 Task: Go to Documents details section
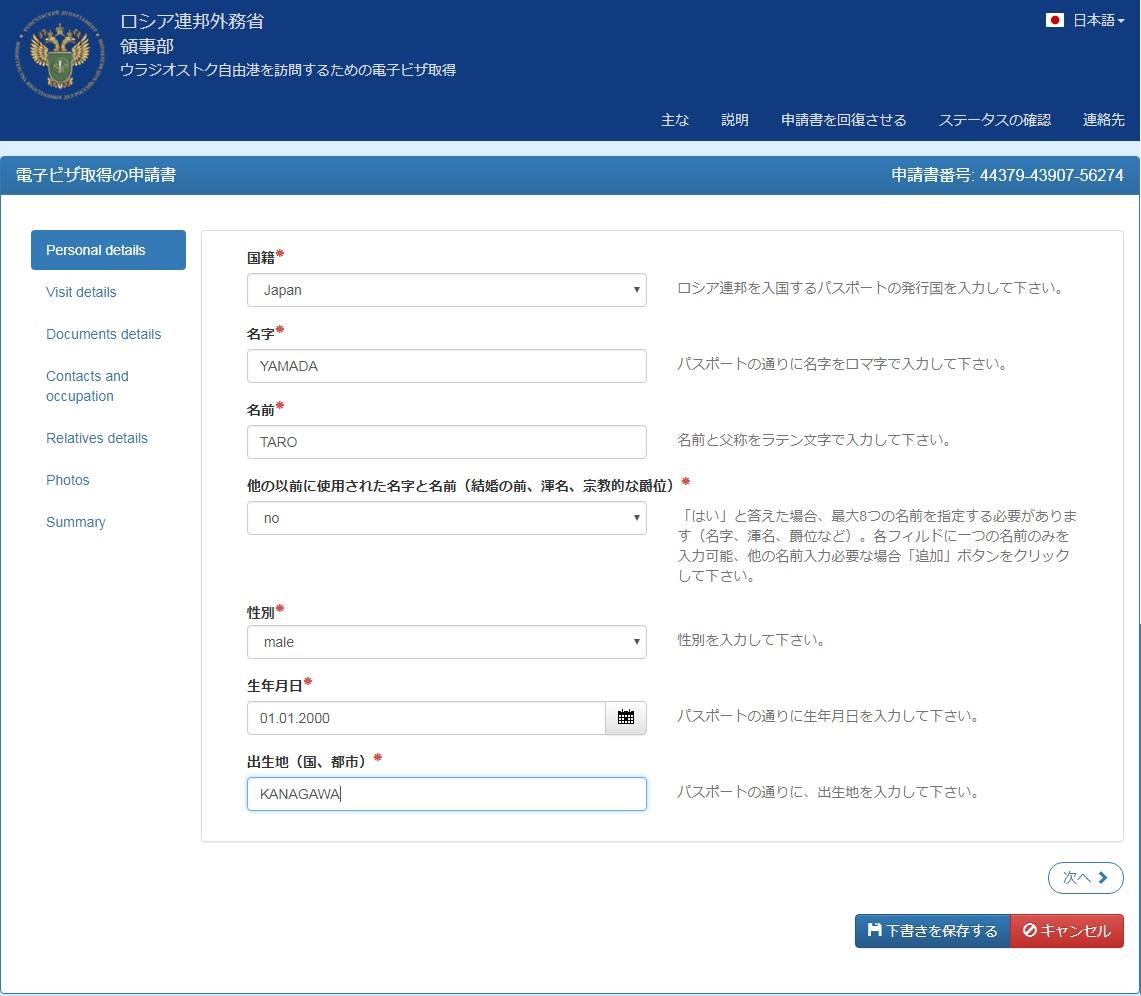coord(103,334)
